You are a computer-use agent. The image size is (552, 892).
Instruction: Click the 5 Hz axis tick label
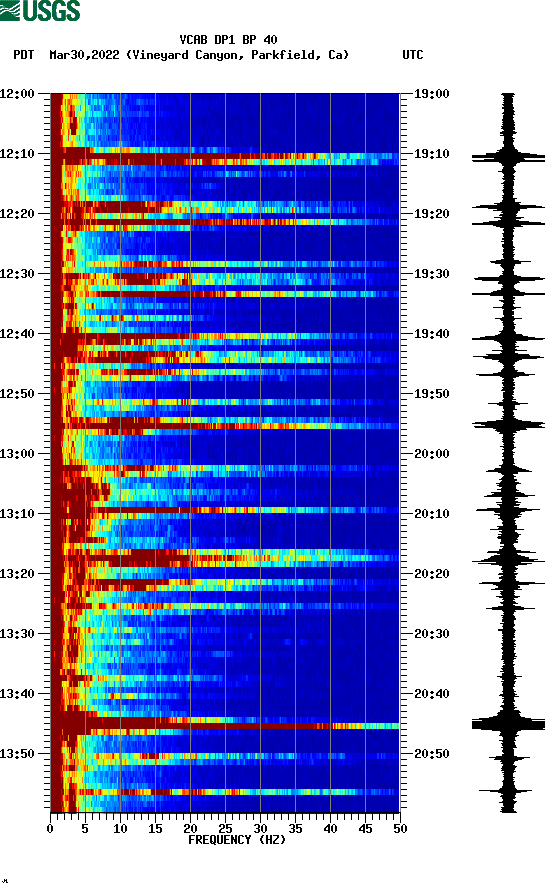(x=85, y=829)
